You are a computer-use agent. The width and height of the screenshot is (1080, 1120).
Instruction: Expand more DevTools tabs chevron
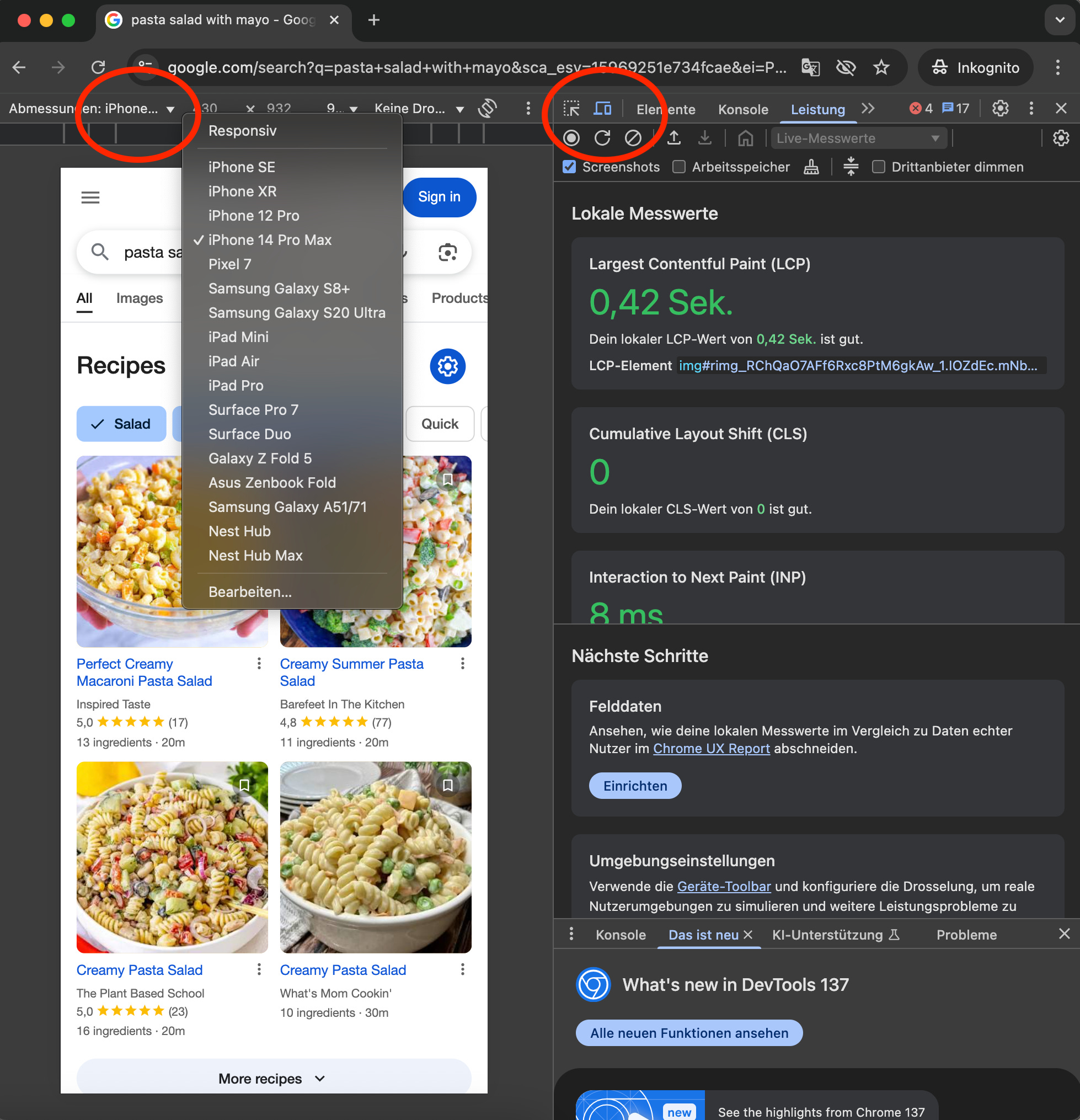868,109
